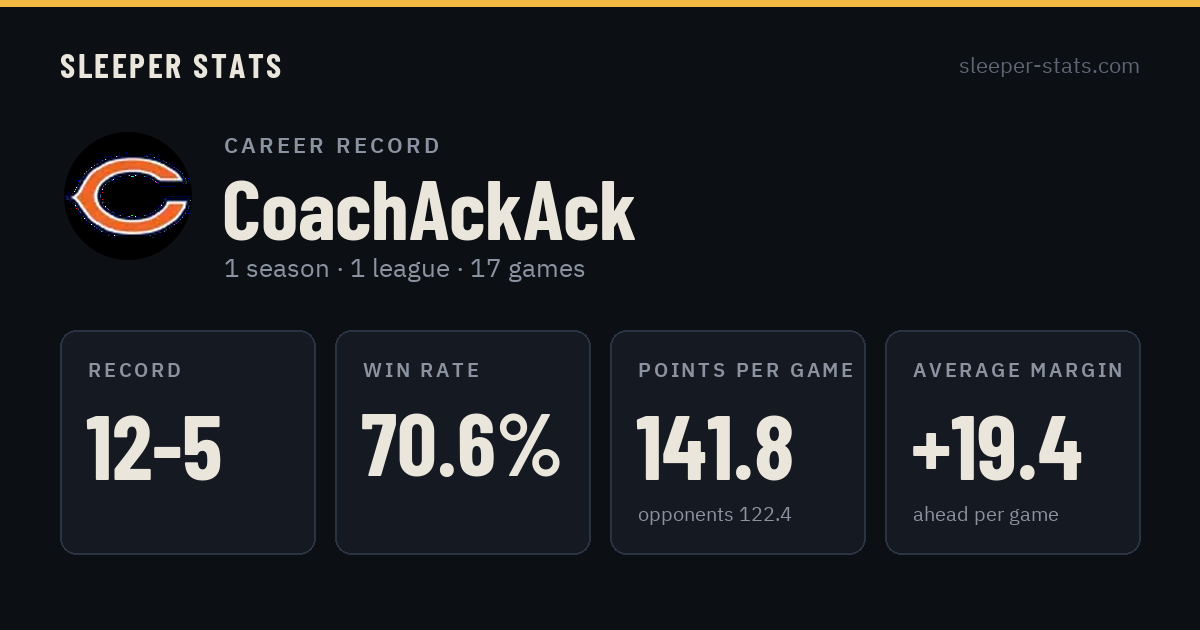This screenshot has height=630, width=1200.
Task: Open the sleeper-stats.com link
Action: 1049,66
